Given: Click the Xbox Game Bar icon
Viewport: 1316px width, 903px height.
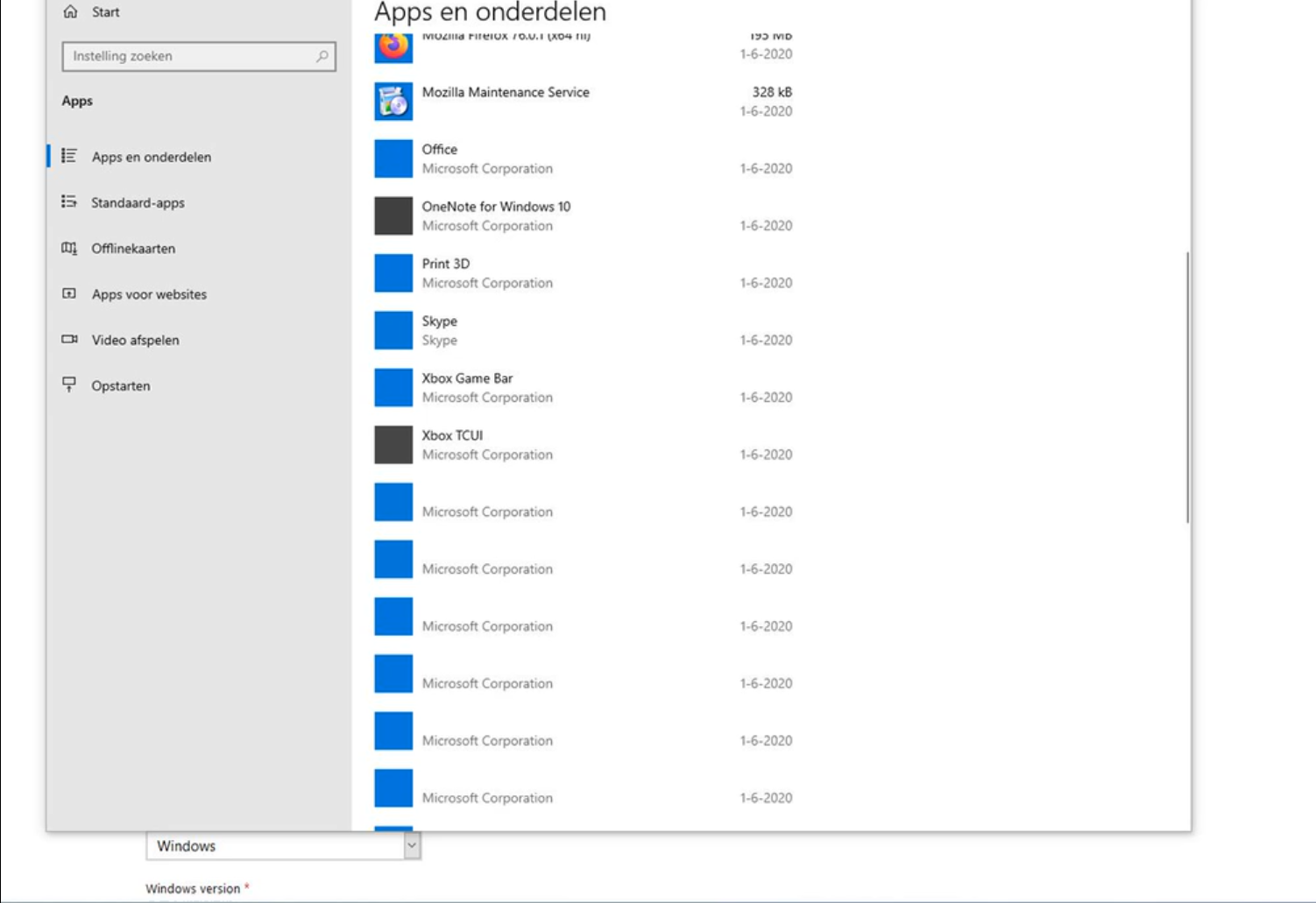Looking at the screenshot, I should [393, 387].
